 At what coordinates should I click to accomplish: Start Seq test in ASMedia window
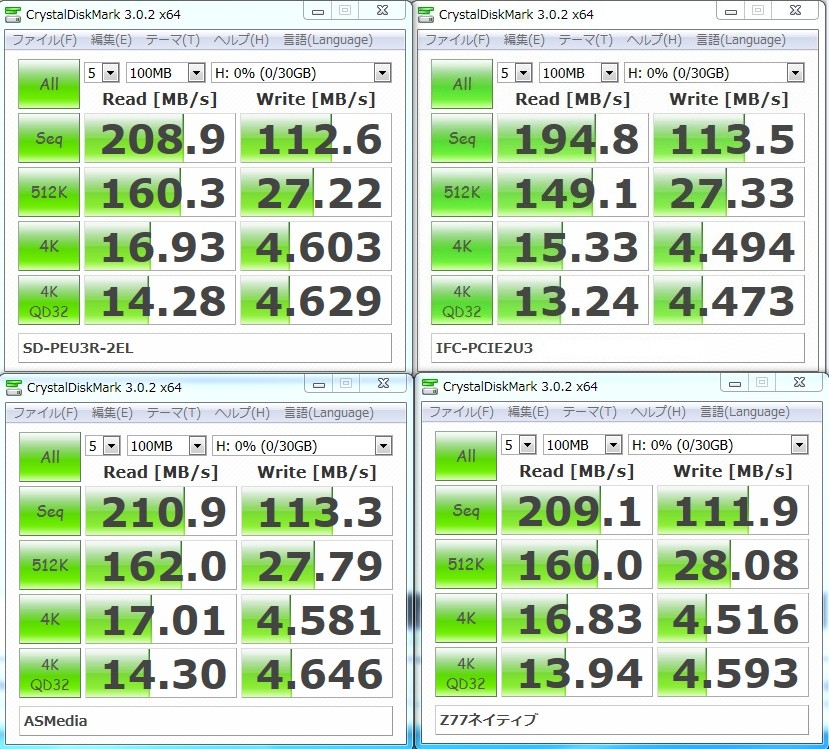pyautogui.click(x=50, y=511)
